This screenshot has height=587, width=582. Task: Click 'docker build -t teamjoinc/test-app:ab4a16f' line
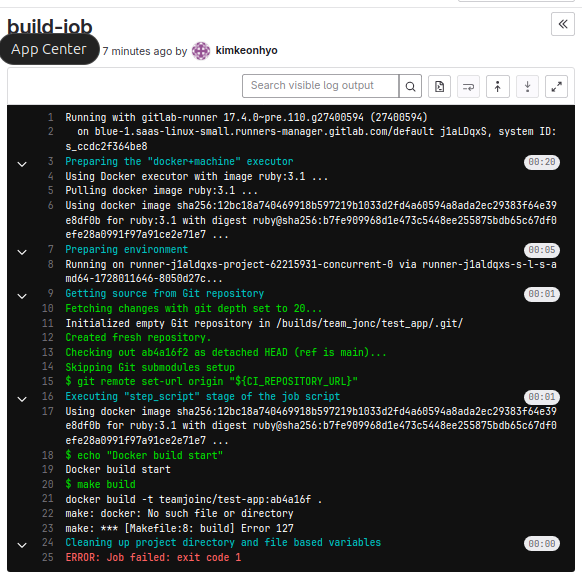click(x=194, y=499)
